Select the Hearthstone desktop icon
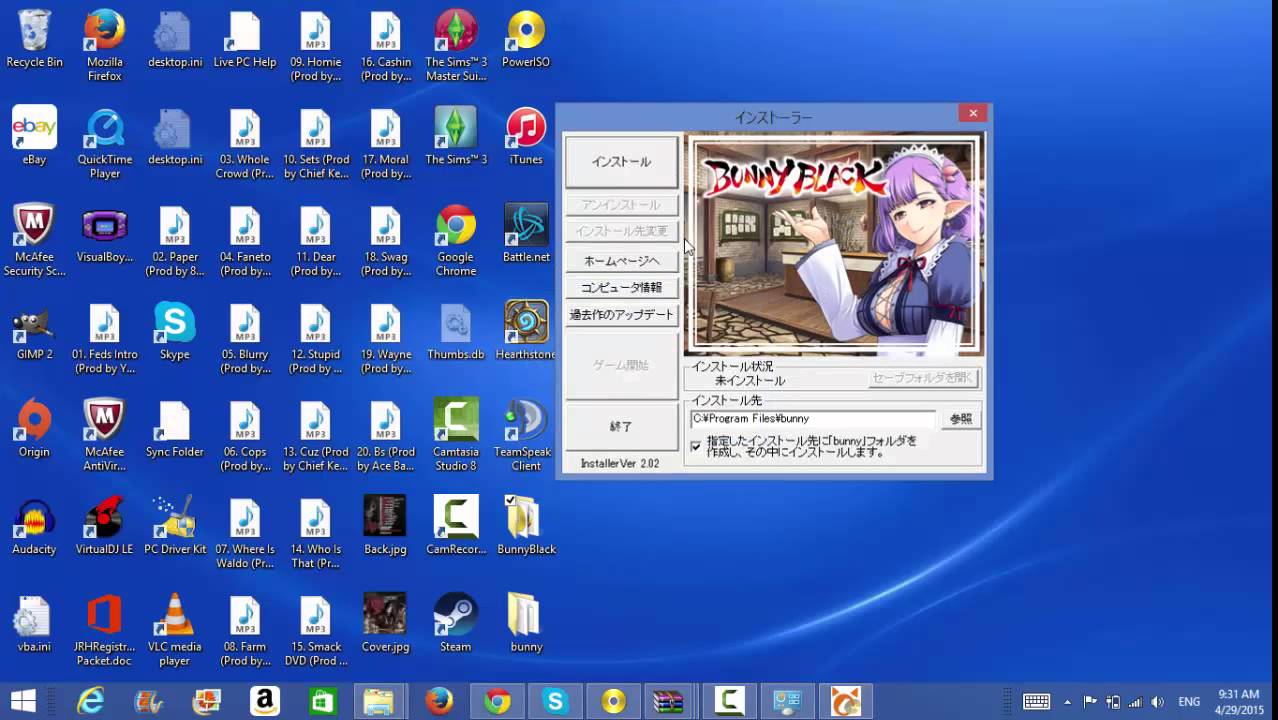The width and height of the screenshot is (1278, 720). 526,331
